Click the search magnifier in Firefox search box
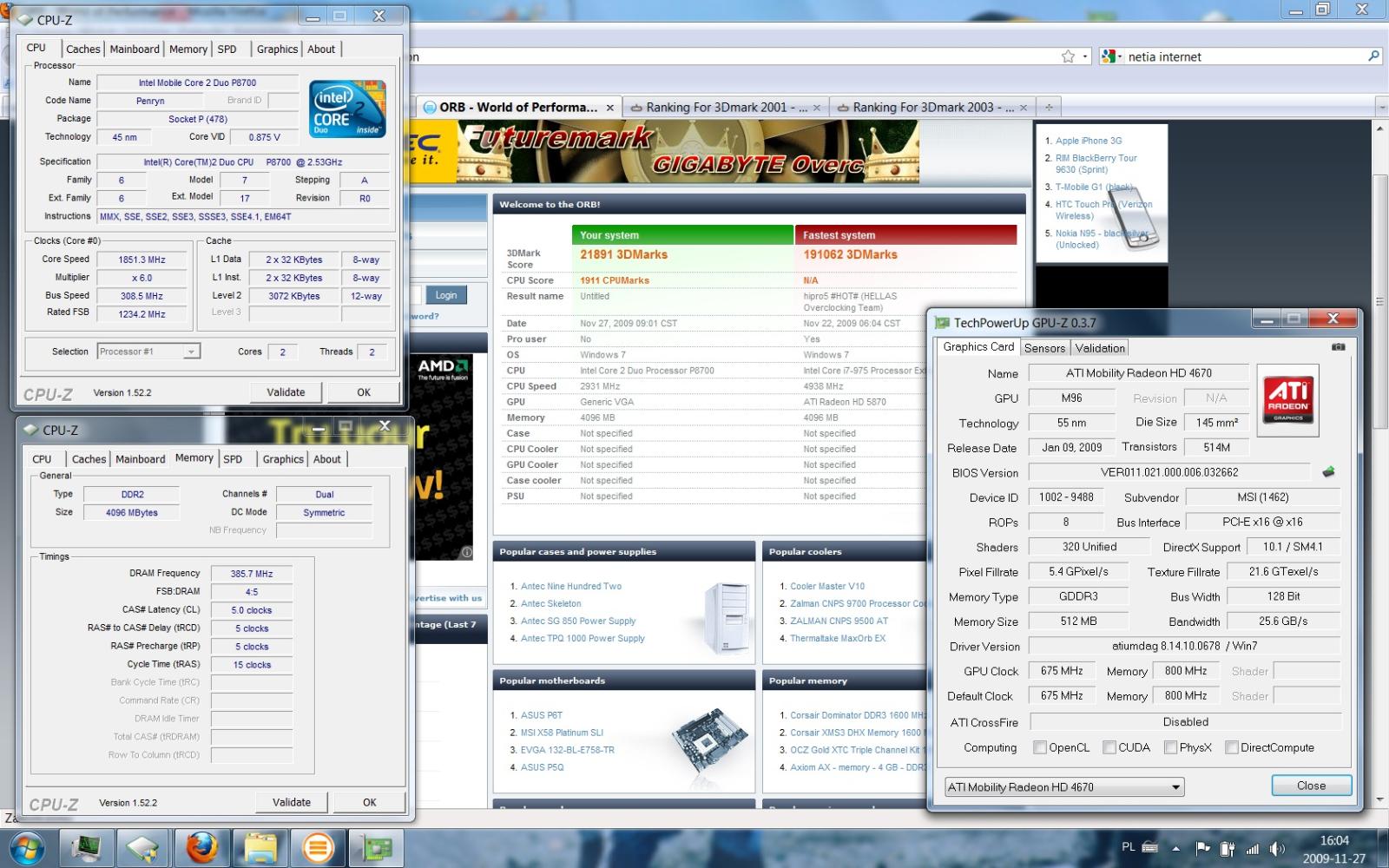The height and width of the screenshot is (868, 1389). point(1373,56)
